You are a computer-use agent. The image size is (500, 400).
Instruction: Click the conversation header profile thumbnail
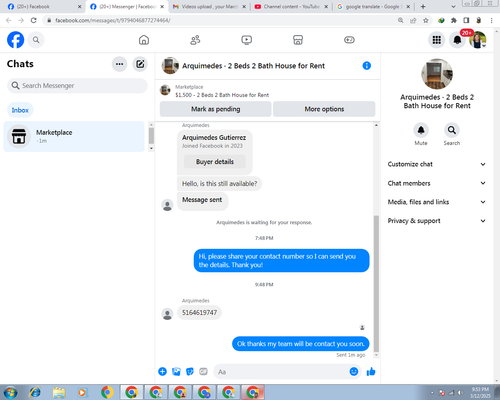[170, 66]
